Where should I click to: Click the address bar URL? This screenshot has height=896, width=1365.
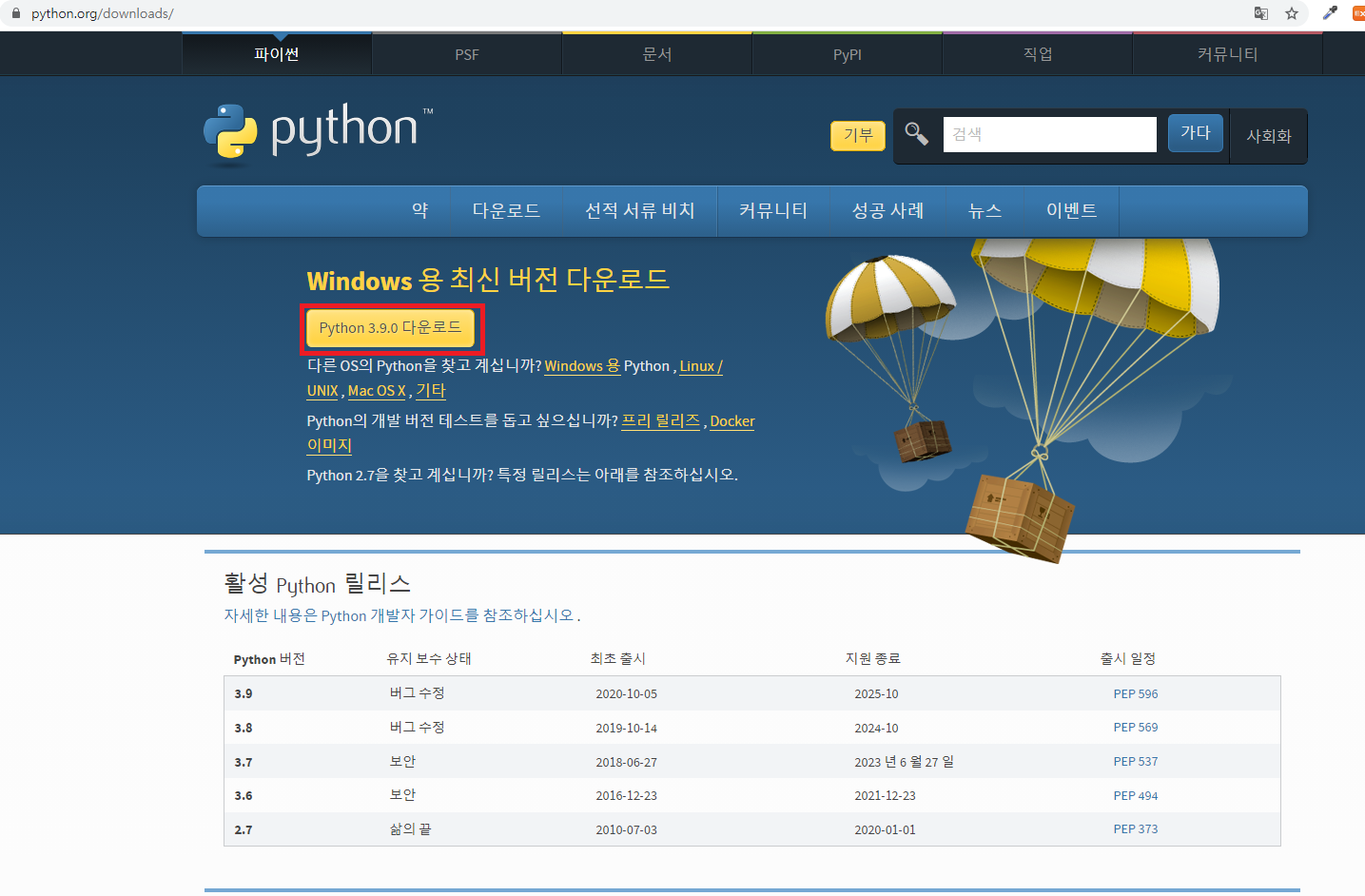click(x=102, y=13)
